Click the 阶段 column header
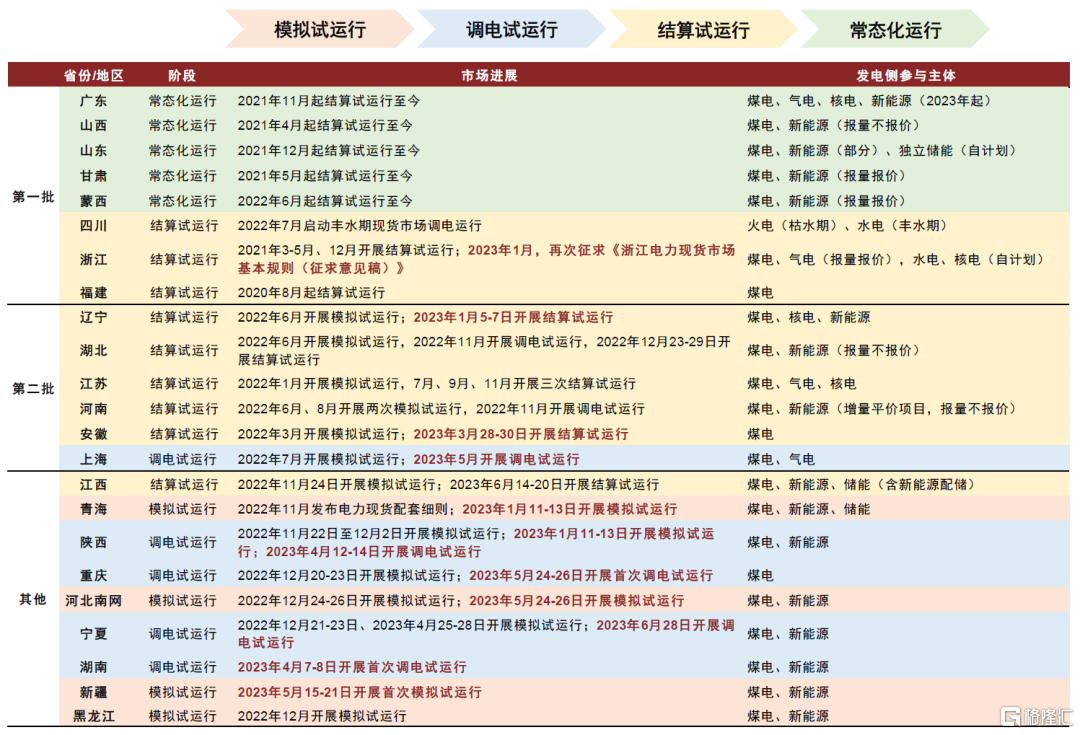The height and width of the screenshot is (735, 1080). coord(182,76)
